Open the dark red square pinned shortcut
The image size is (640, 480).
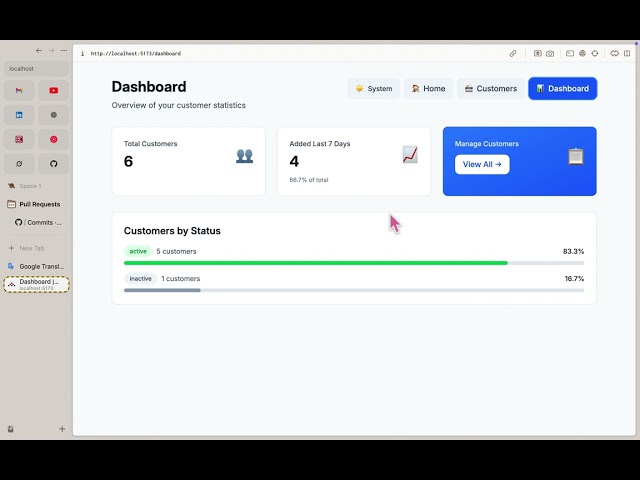click(x=19, y=140)
